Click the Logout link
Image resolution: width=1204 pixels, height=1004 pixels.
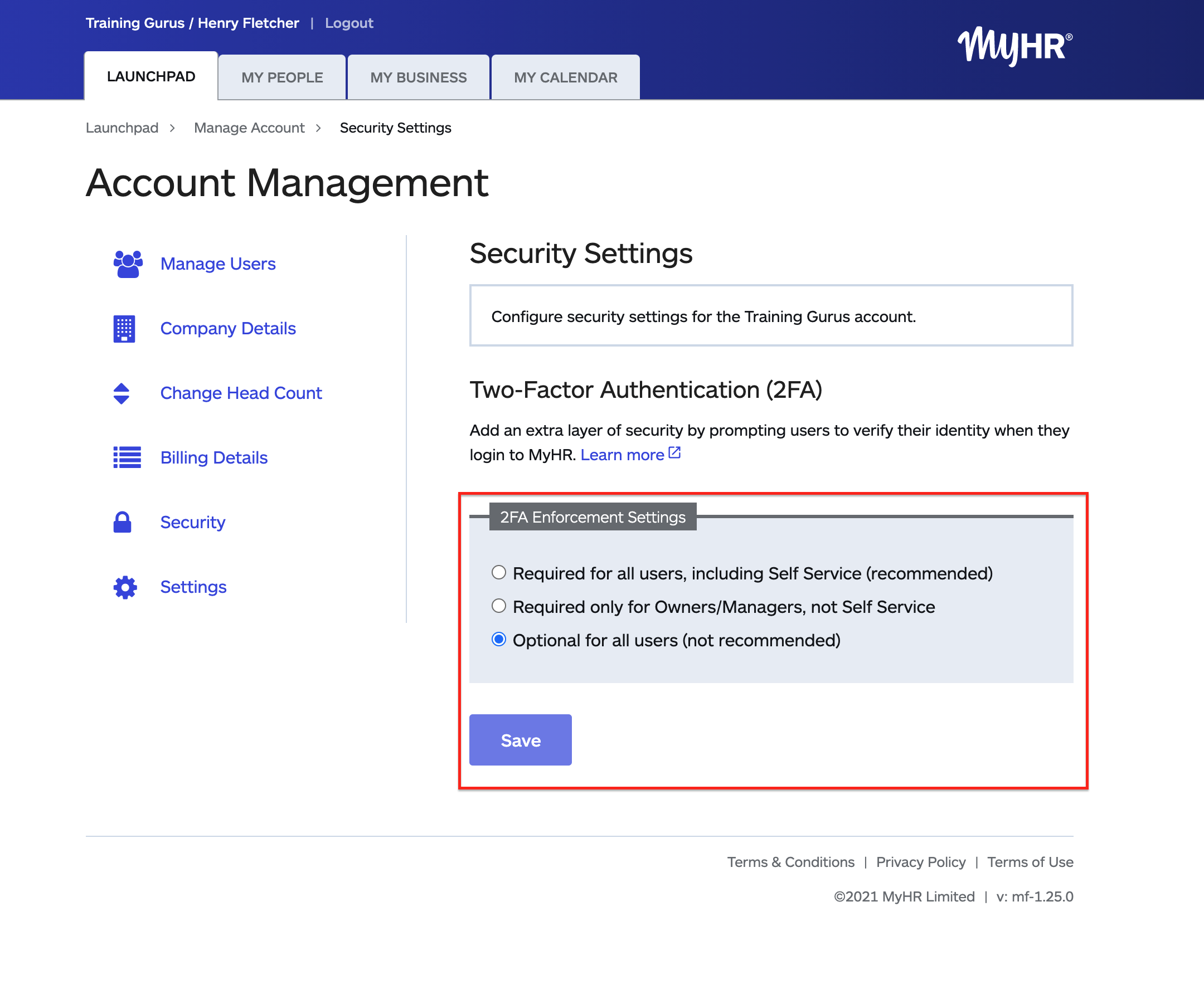point(348,23)
